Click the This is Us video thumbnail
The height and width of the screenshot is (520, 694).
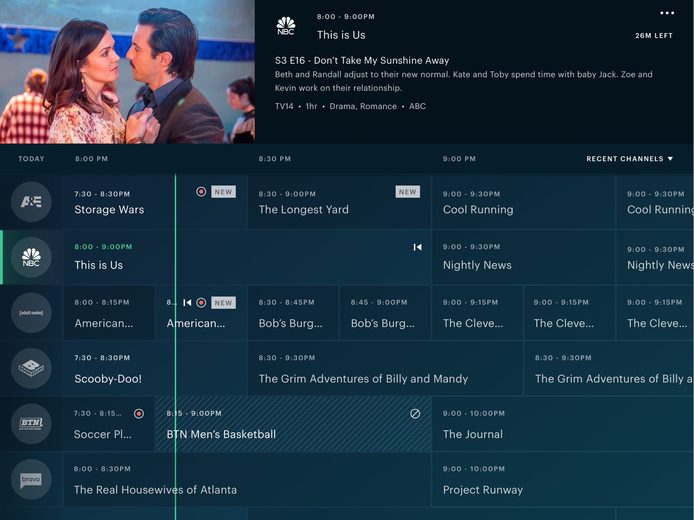[x=127, y=72]
